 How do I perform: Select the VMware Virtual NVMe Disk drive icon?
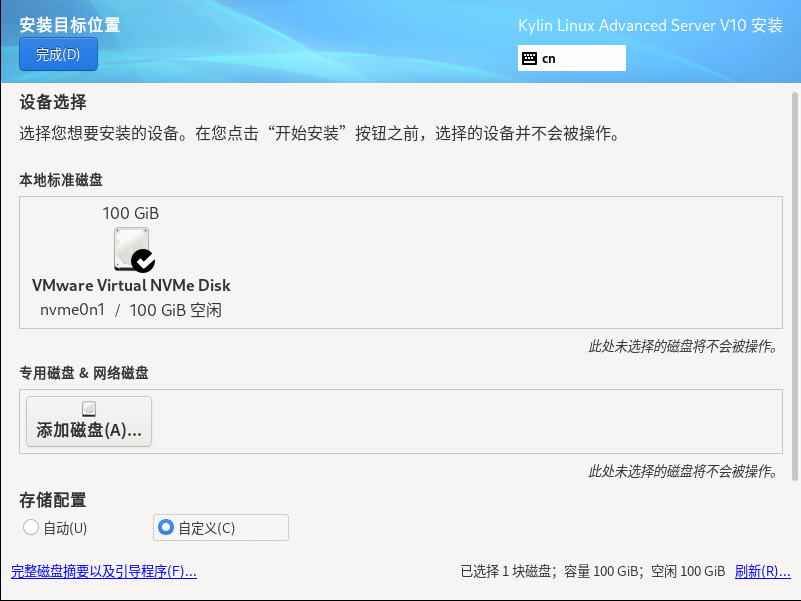pos(132,249)
